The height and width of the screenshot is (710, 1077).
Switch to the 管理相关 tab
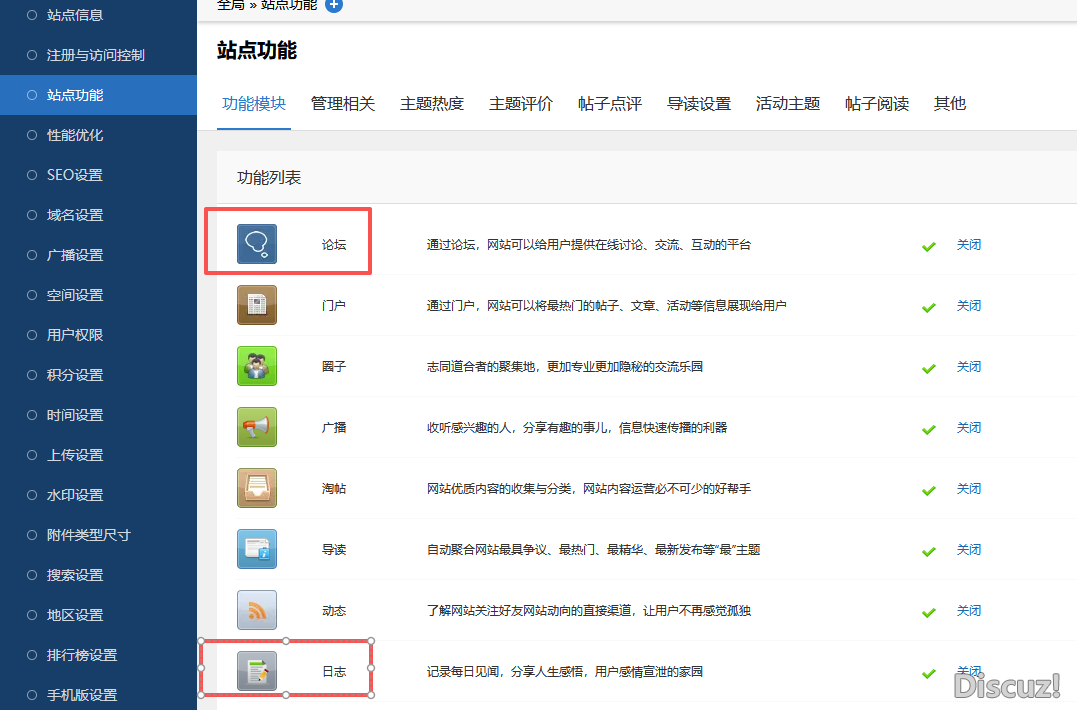pos(343,104)
